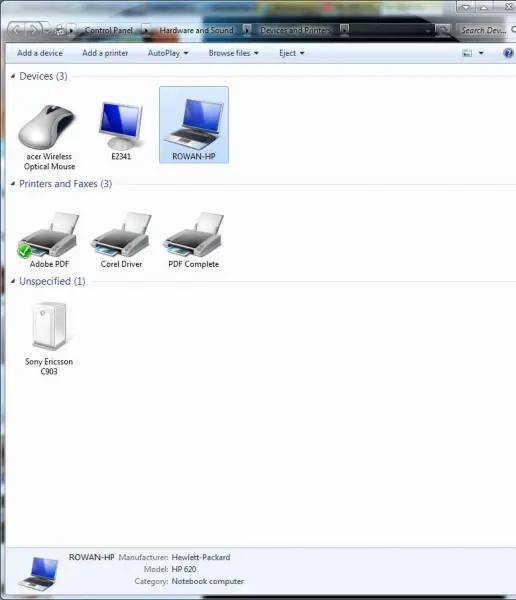This screenshot has height=600, width=516.
Task: Select the ROWAN-HP laptop device
Action: click(194, 125)
